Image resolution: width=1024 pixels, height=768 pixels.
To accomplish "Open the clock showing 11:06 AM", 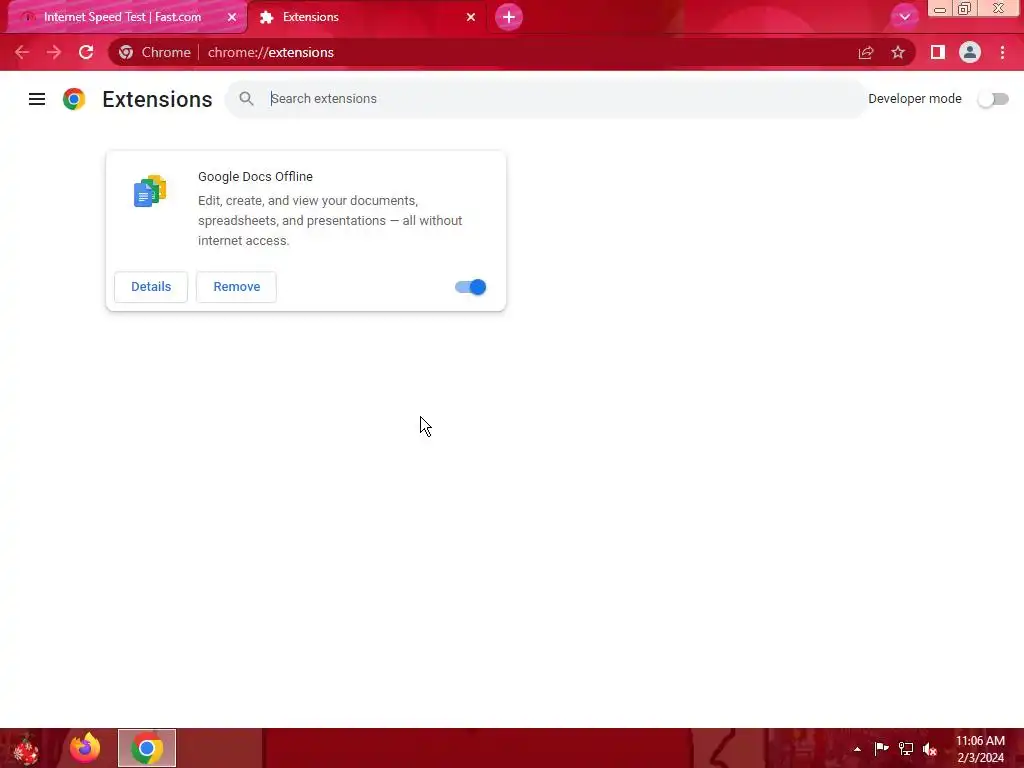I will (x=980, y=749).
